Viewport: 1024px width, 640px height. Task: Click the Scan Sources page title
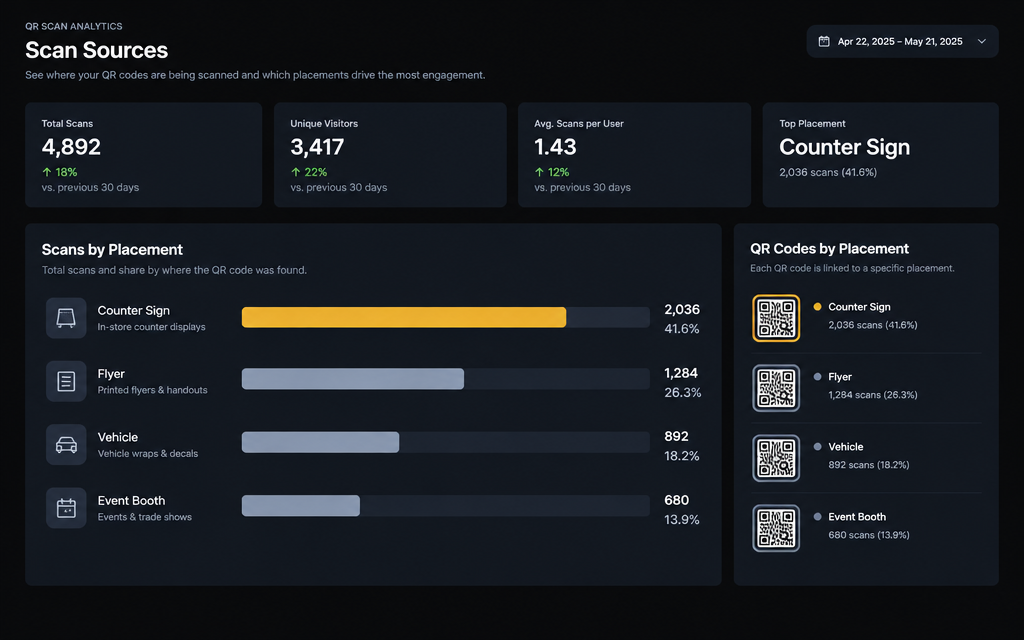pyautogui.click(x=97, y=50)
